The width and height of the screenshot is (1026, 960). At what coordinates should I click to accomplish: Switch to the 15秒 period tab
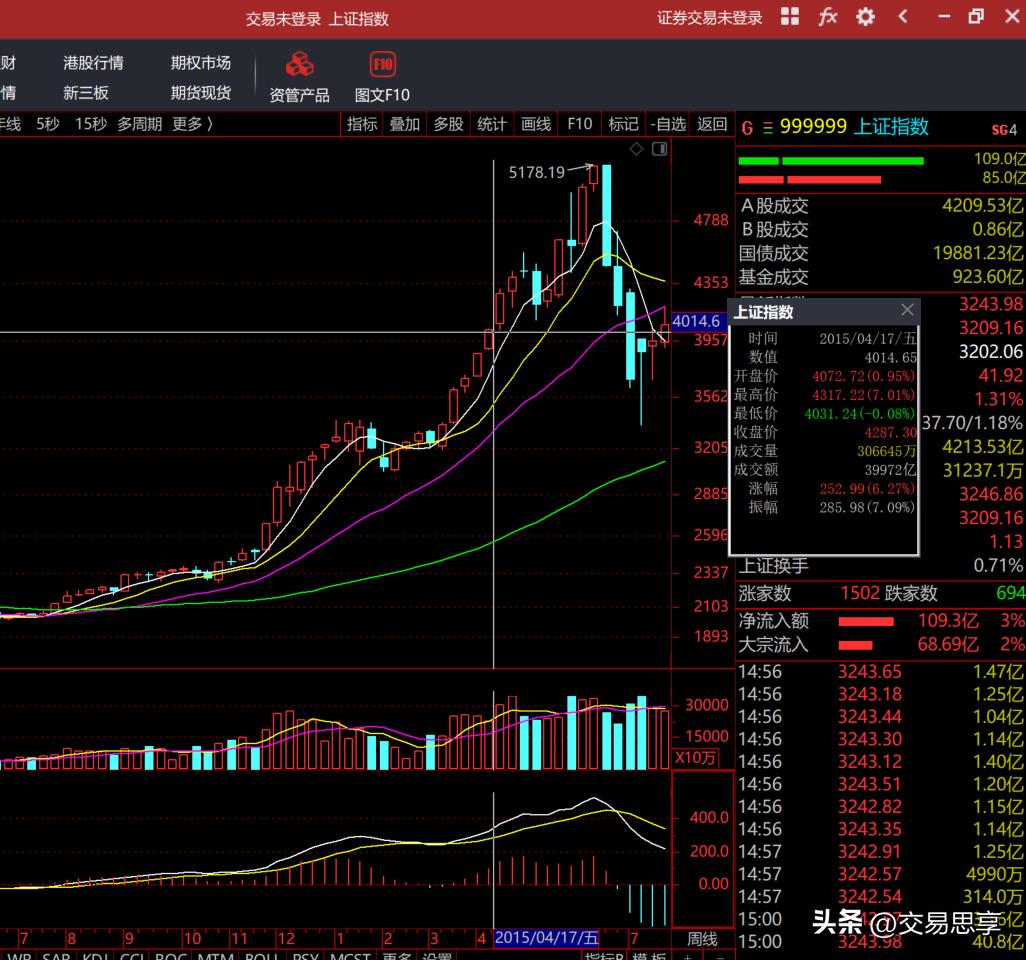point(90,124)
